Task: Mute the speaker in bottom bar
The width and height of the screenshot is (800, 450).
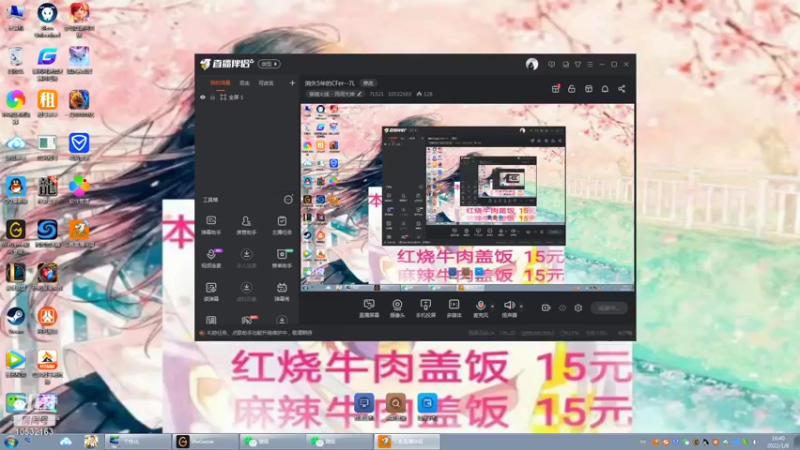Action: pos(509,305)
